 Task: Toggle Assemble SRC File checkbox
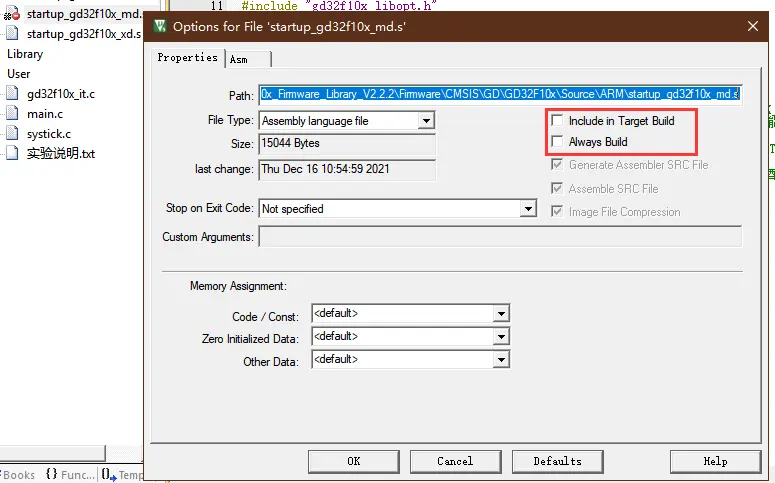click(x=557, y=188)
